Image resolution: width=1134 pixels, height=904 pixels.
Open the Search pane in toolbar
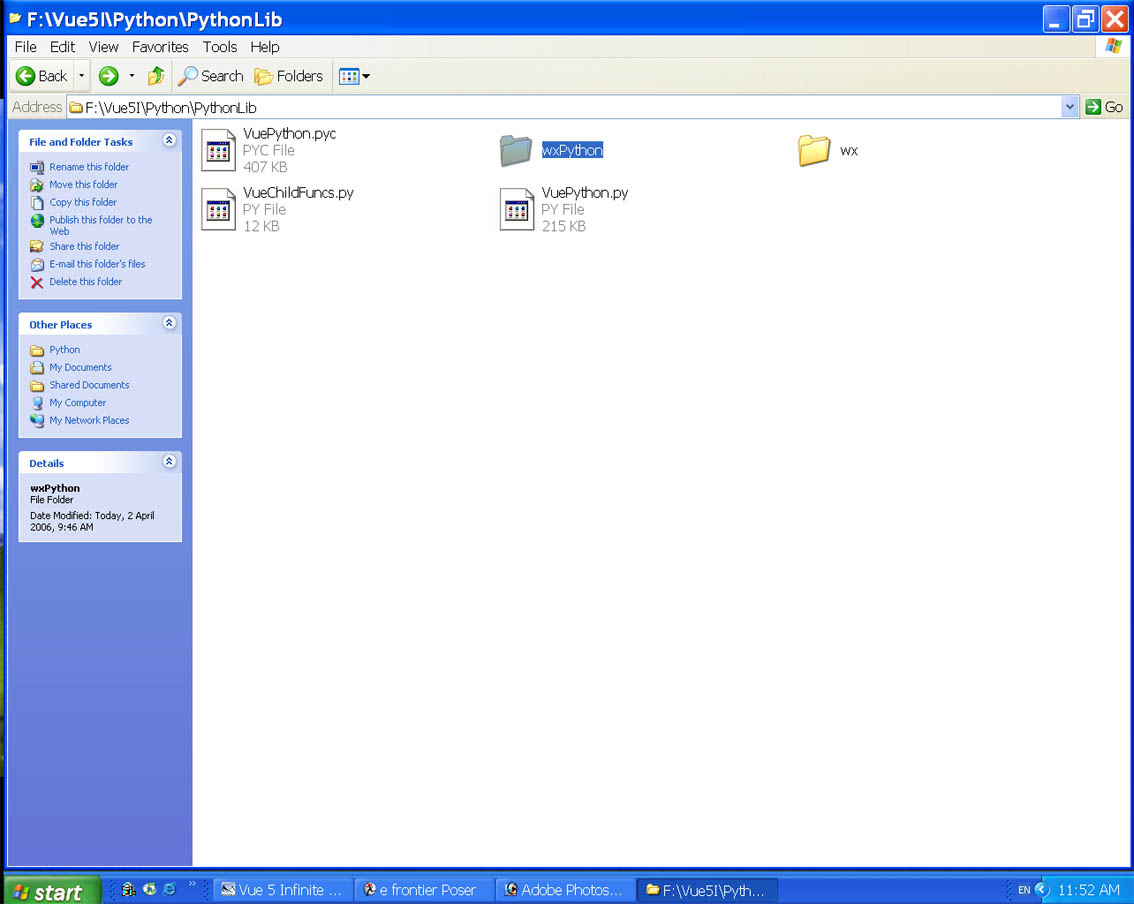coord(211,76)
